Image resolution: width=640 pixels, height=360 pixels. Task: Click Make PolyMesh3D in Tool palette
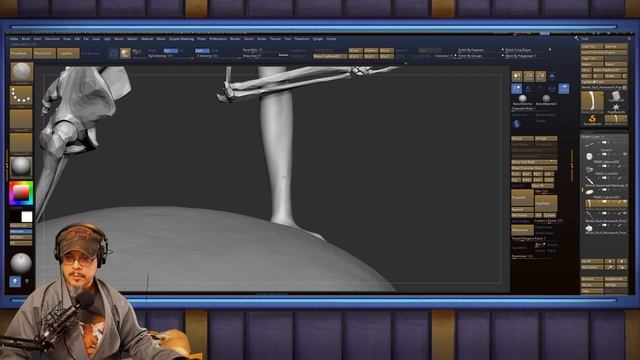tap(609, 70)
